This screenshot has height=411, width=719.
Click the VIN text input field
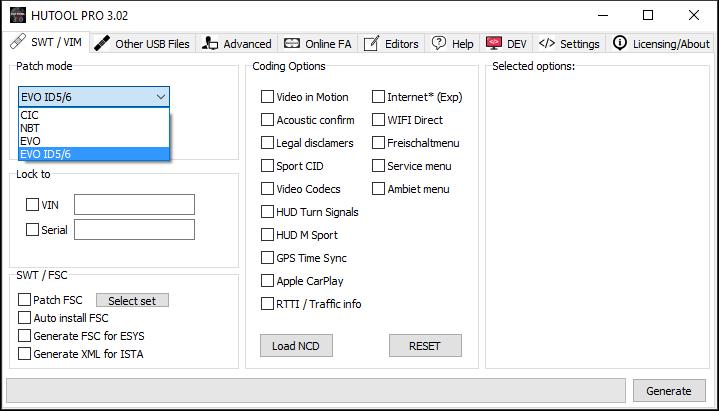(134, 205)
